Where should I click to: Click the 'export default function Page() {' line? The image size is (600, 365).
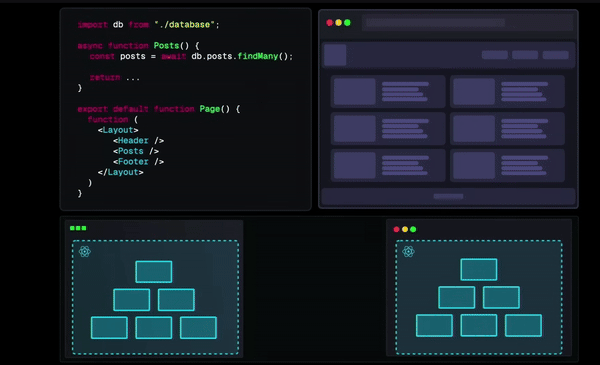pos(158,109)
